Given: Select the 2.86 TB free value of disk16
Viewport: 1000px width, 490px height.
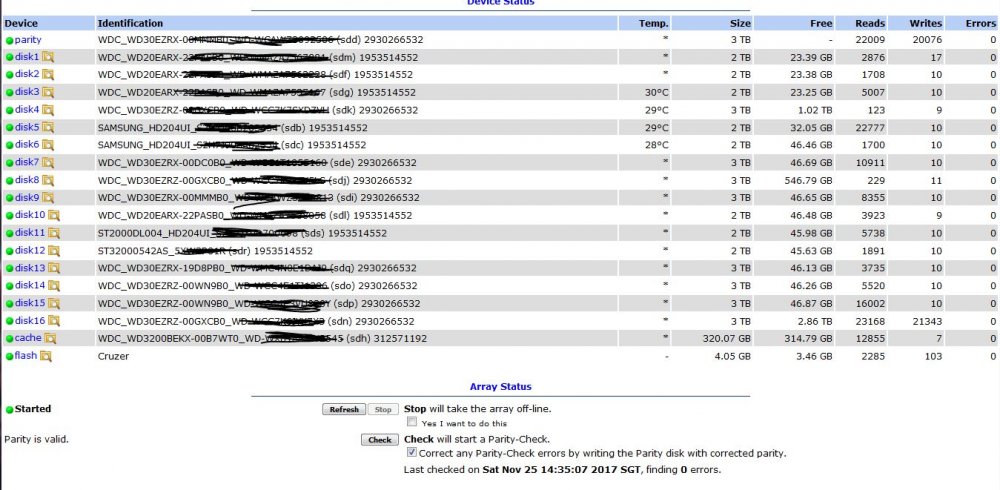Looking at the screenshot, I should [x=816, y=321].
